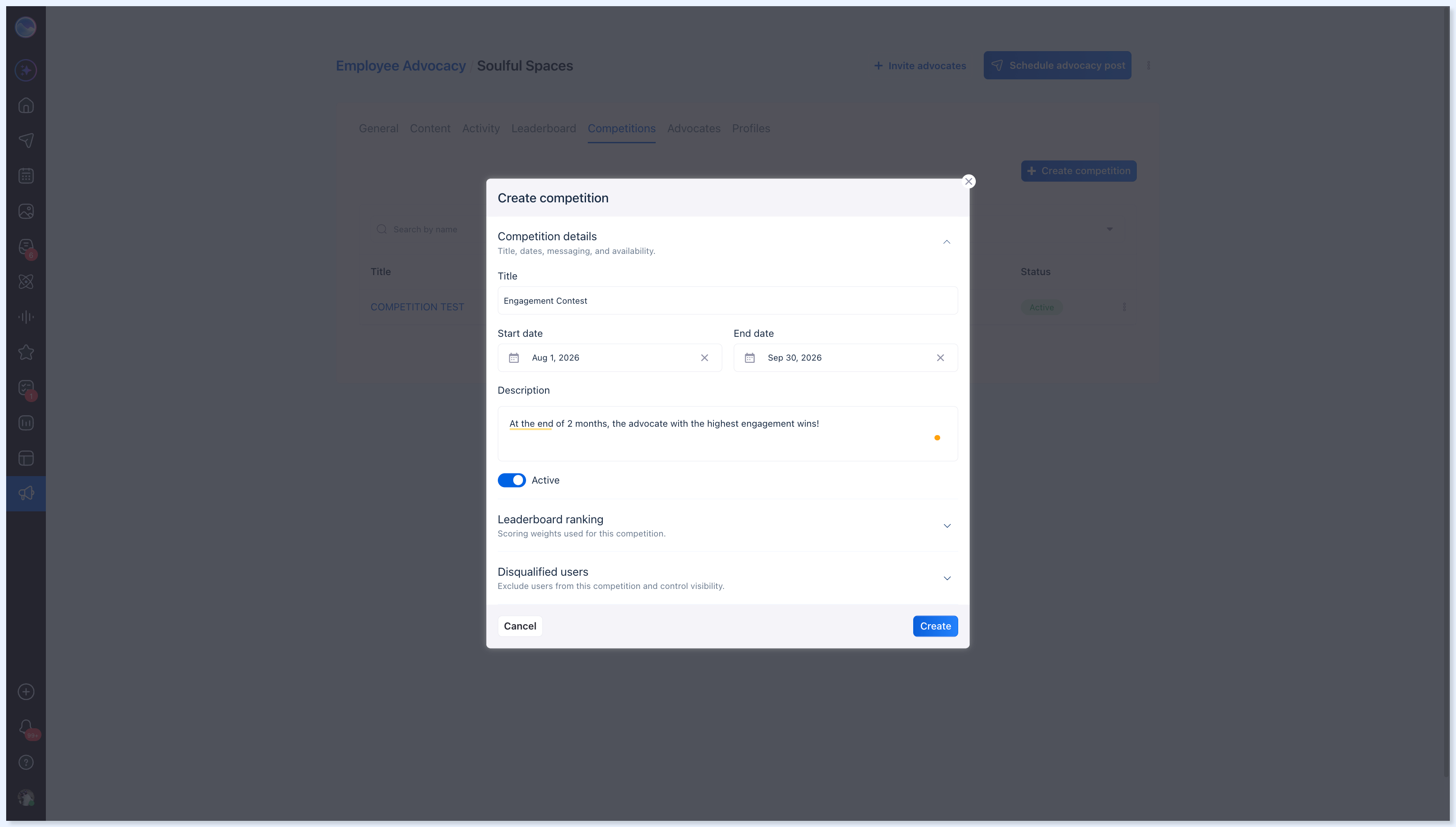Open the Employee Advocacy breadcrumb link
The height and width of the screenshot is (827, 1456).
click(400, 66)
